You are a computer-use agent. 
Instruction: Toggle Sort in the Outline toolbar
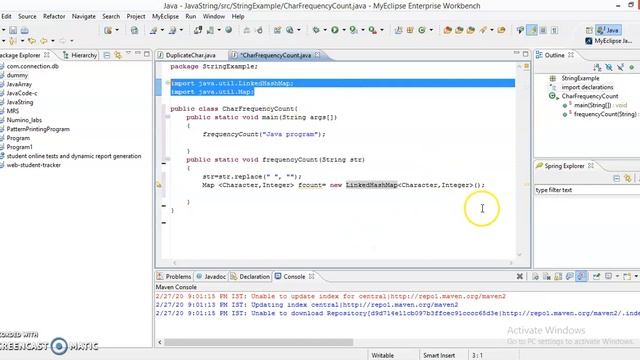pyautogui.click(x=598, y=67)
